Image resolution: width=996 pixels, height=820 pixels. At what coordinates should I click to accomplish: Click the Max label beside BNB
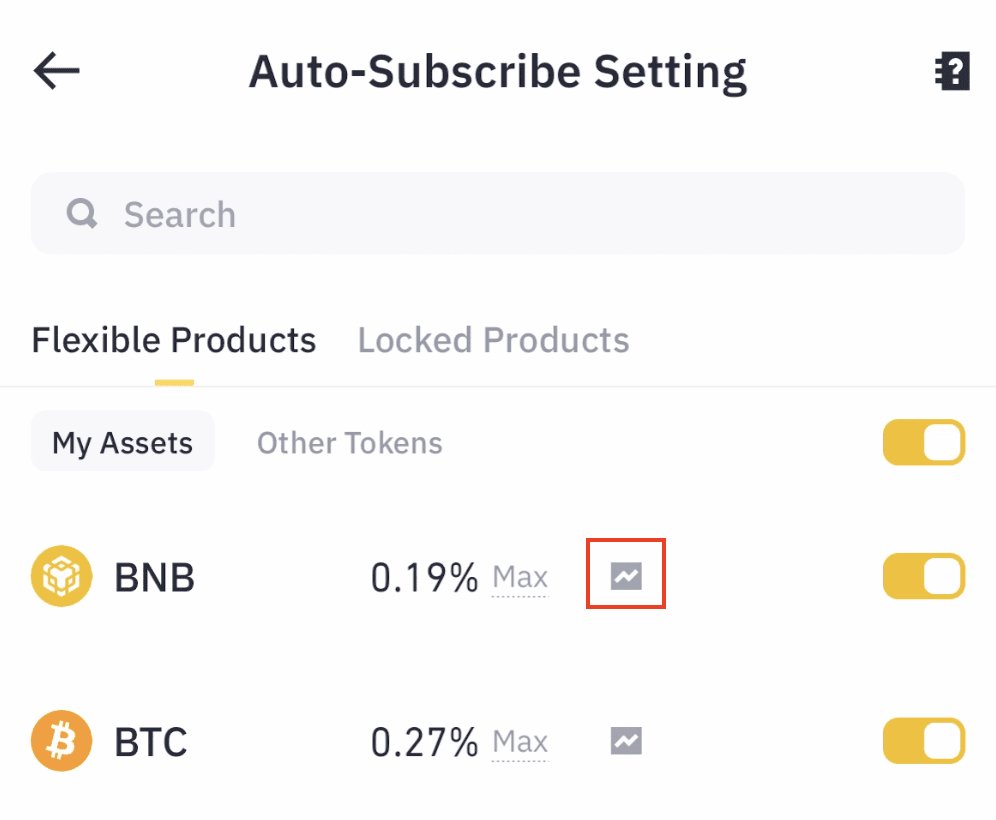coord(520,577)
